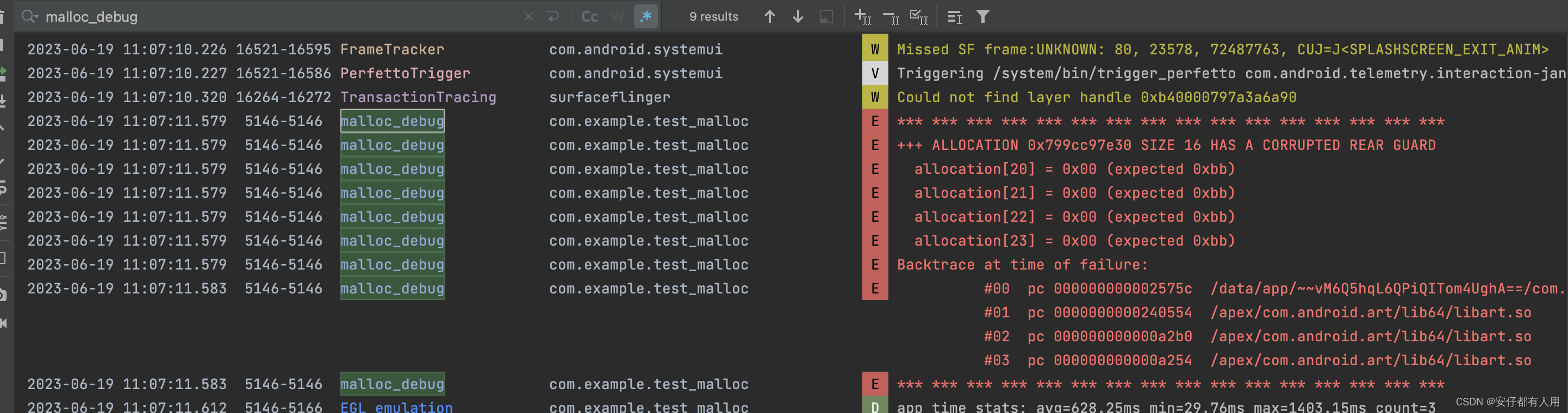Click timestamp 11:07:11.612 in last row
1568x413 pixels.
(175, 406)
